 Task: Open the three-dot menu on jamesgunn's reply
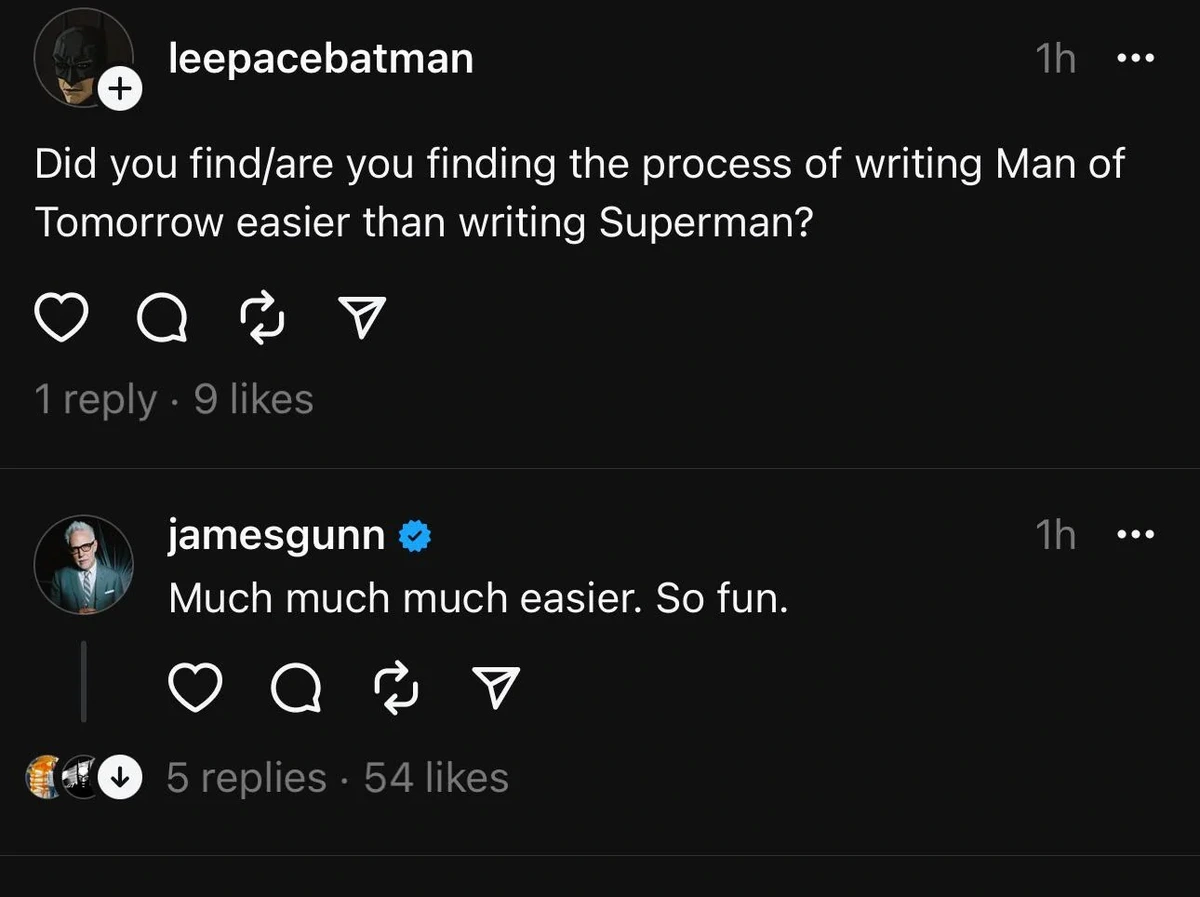click(1135, 535)
